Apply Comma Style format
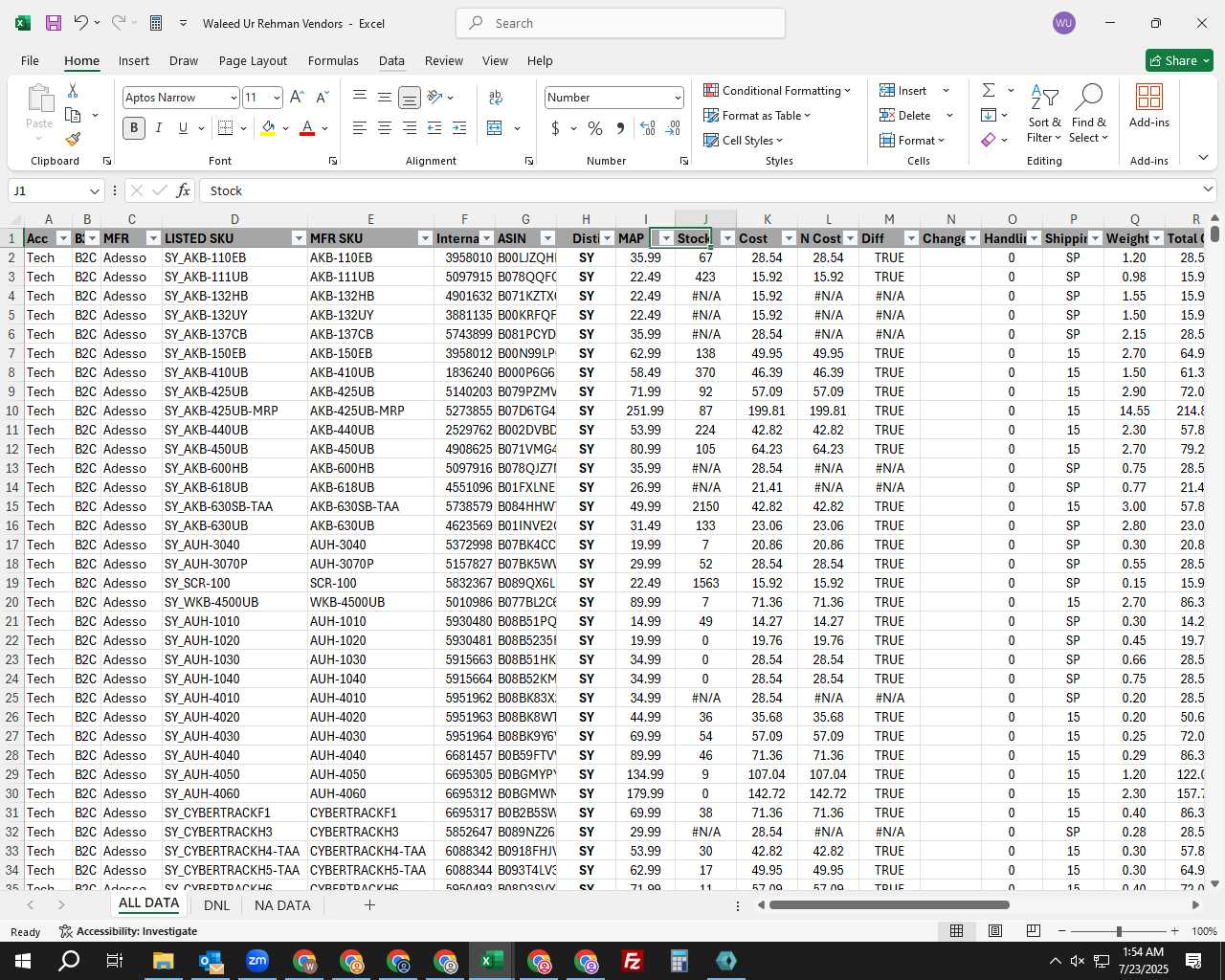This screenshot has width=1225, height=980. (x=621, y=127)
